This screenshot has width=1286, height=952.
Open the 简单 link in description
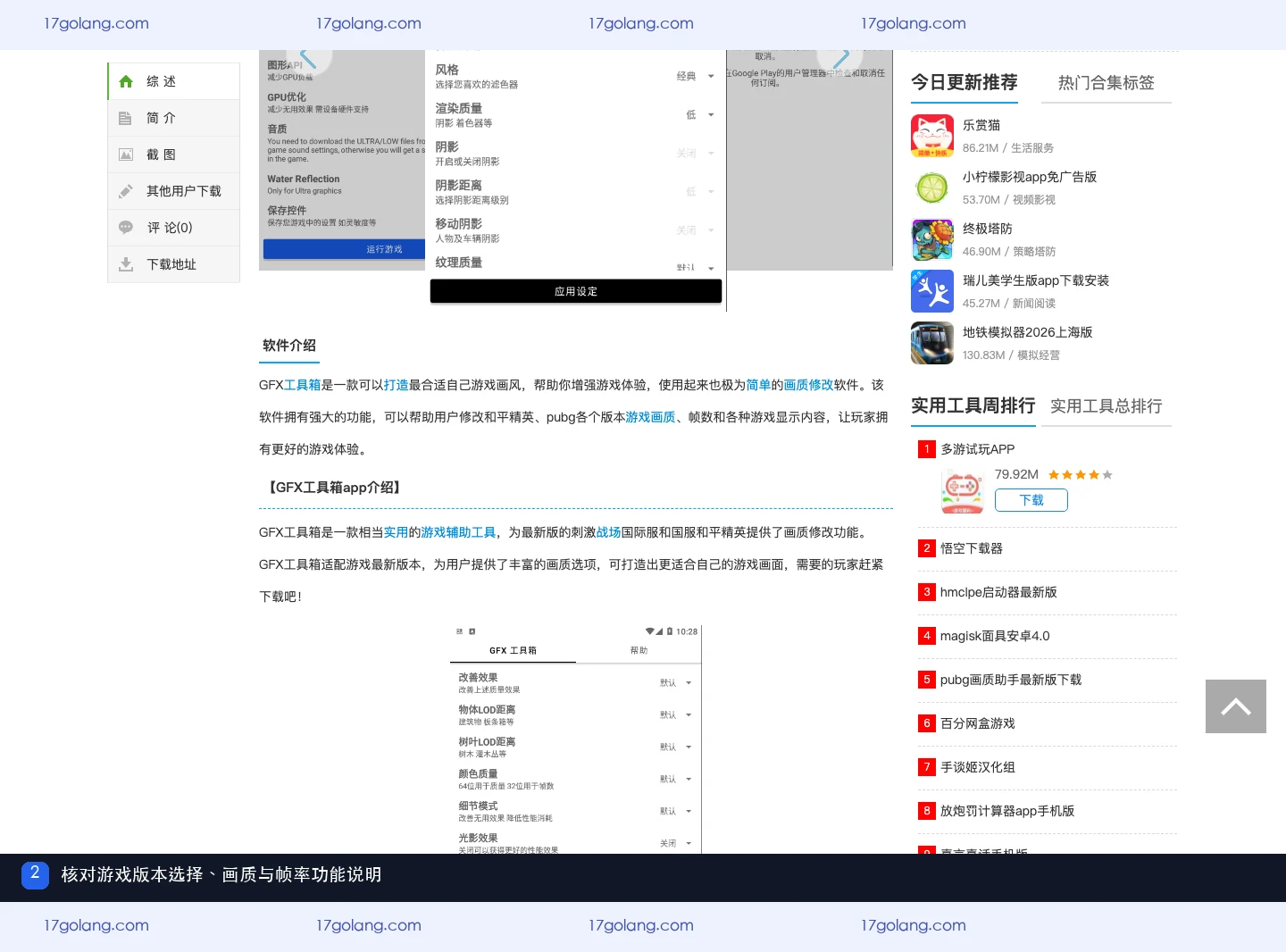pyautogui.click(x=758, y=385)
